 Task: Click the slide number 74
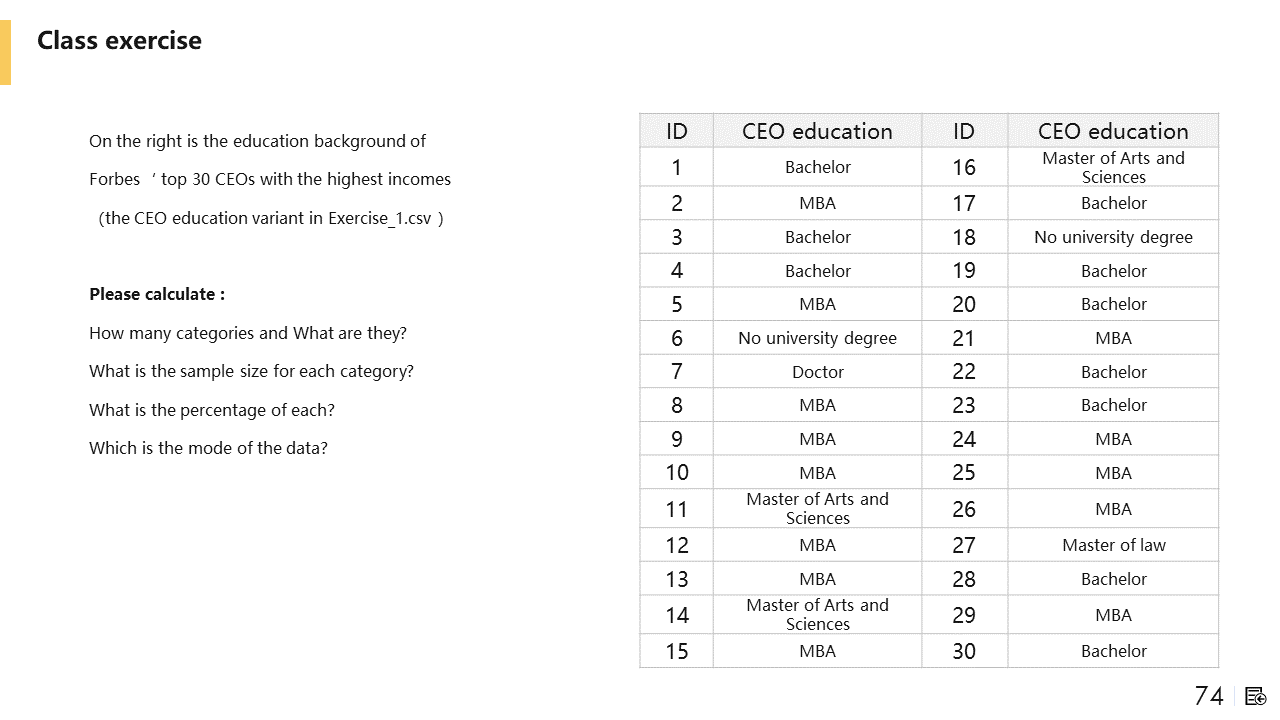[1209, 696]
